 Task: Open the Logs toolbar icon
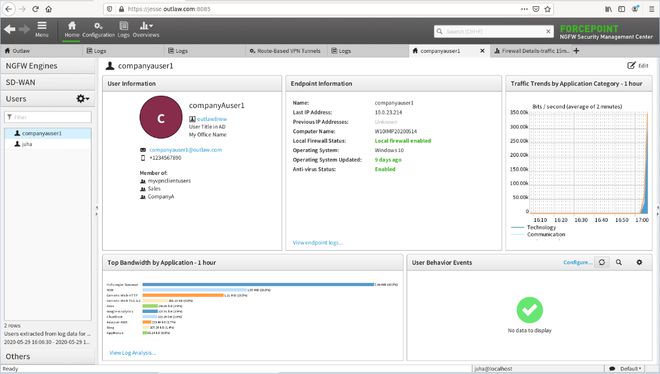[x=123, y=26]
